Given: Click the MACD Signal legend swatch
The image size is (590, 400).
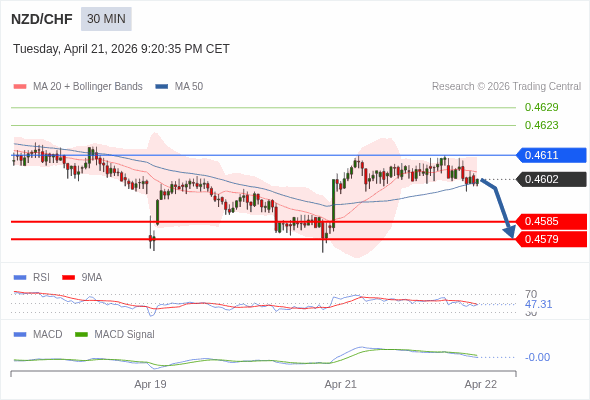Looking at the screenshot, I should pos(81,335).
